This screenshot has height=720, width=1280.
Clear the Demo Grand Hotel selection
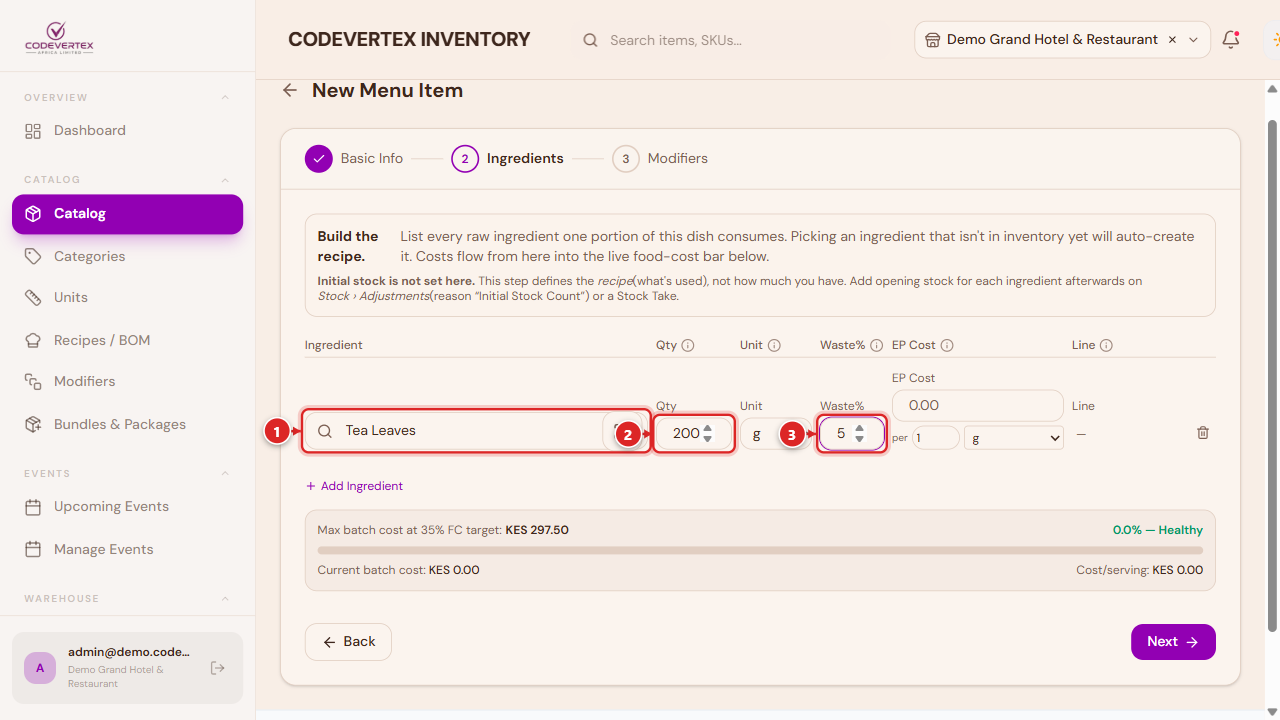pos(1172,40)
